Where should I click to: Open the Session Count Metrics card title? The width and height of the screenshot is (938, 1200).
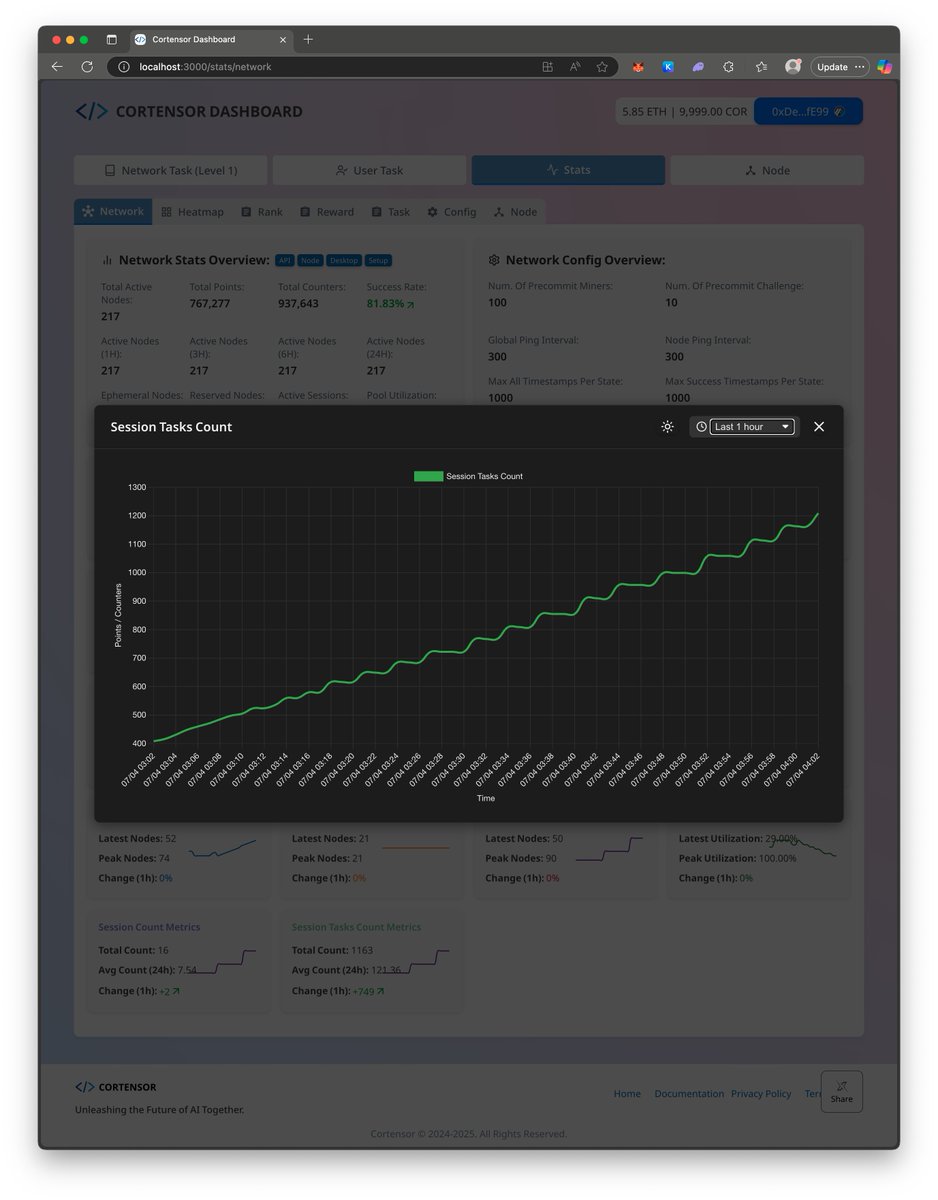[x=149, y=927]
